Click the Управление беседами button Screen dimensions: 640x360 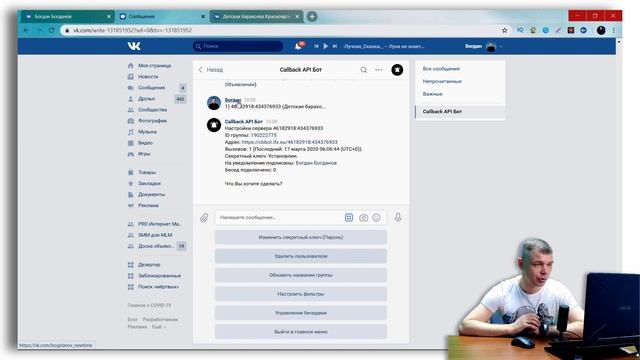(x=301, y=313)
